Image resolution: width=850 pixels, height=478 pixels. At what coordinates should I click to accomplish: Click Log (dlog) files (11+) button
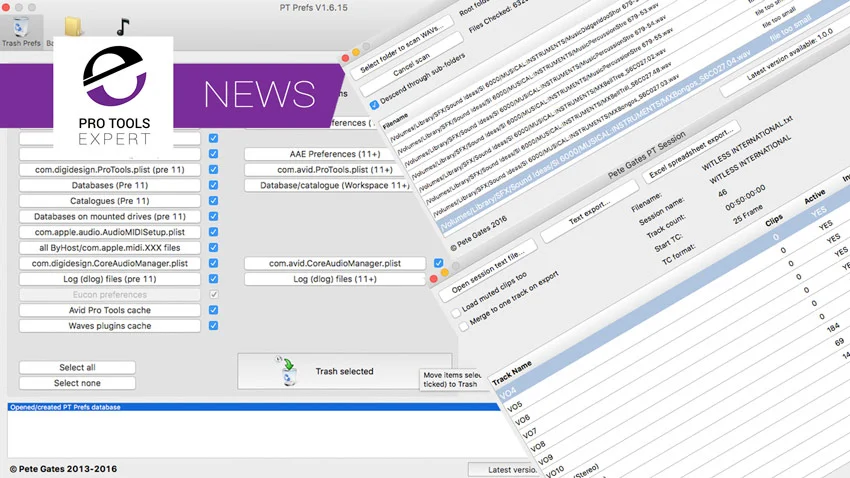click(334, 279)
